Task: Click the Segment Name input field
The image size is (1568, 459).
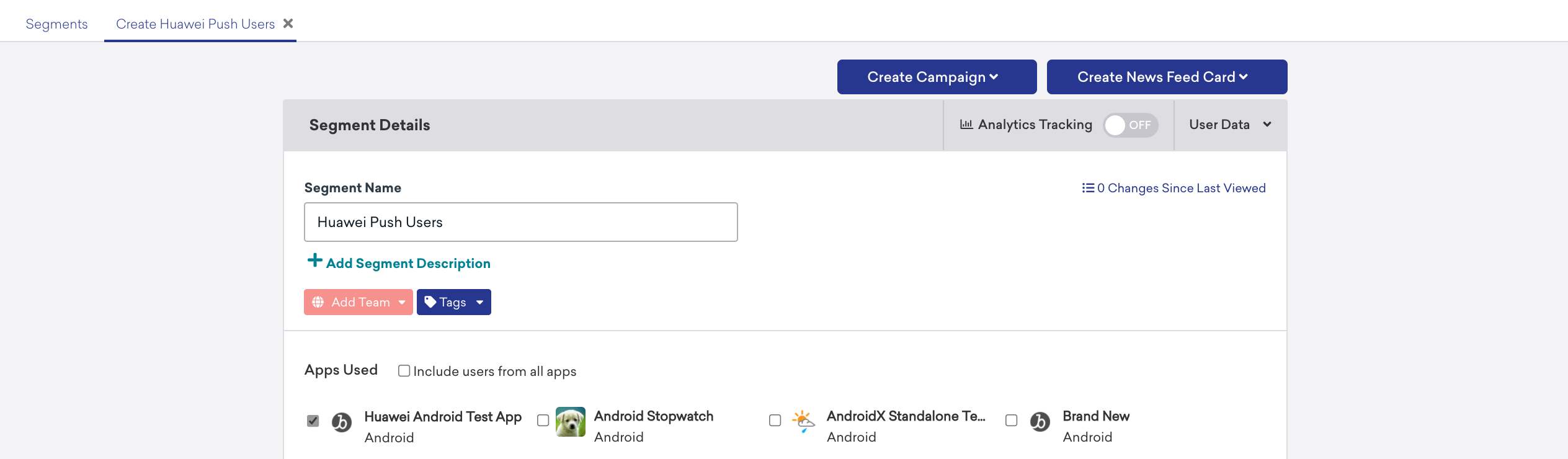Action: [x=521, y=222]
